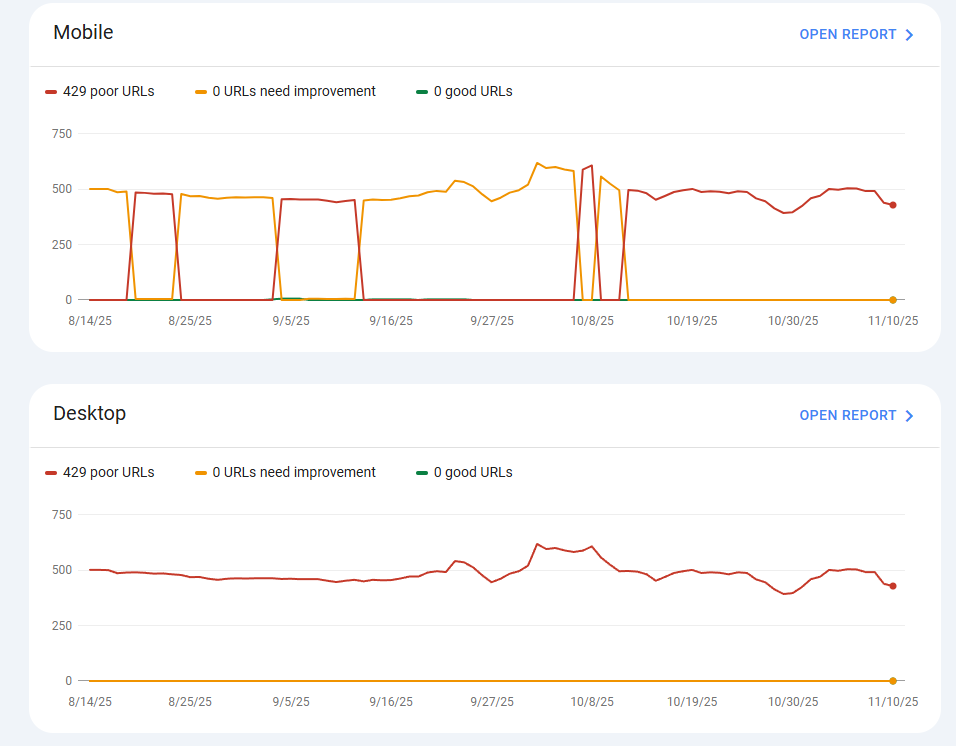Click the chevron arrow in Desktop card
Screen dimensions: 956x746
pos(909,416)
